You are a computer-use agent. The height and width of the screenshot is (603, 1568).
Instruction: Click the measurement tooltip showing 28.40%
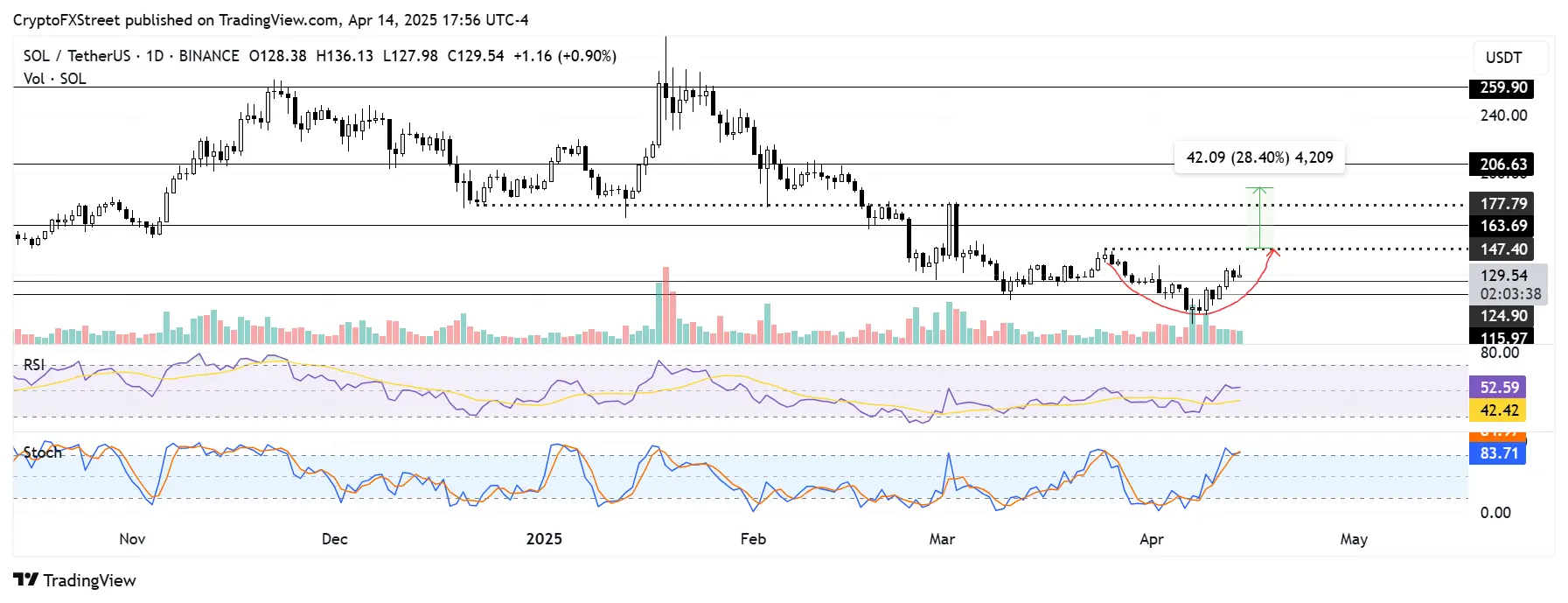pyautogui.click(x=1259, y=158)
